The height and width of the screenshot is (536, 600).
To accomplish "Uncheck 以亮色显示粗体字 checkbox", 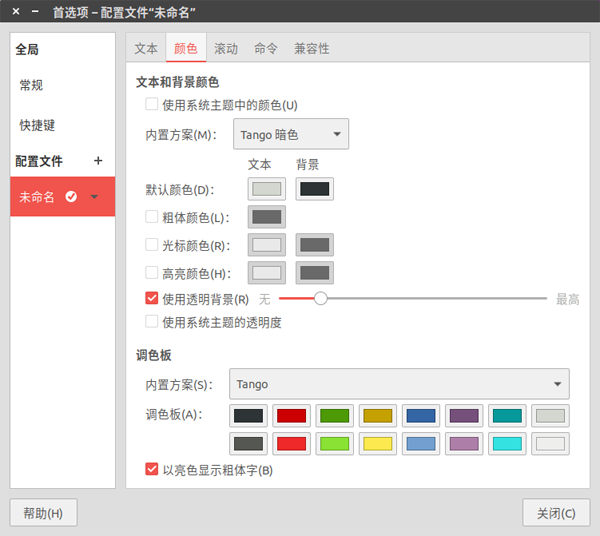I will [x=152, y=469].
